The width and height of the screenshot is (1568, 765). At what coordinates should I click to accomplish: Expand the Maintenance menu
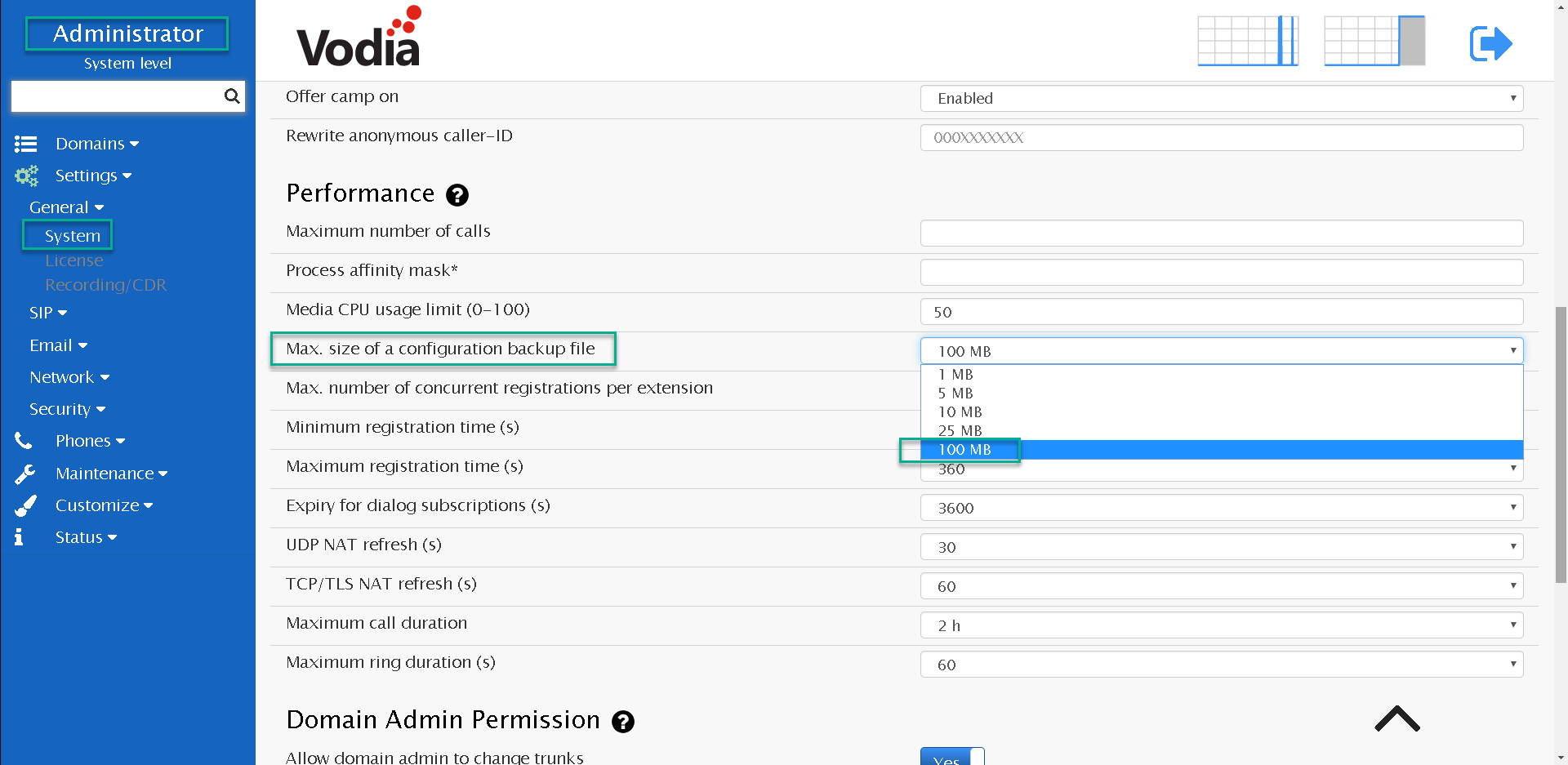pos(112,474)
